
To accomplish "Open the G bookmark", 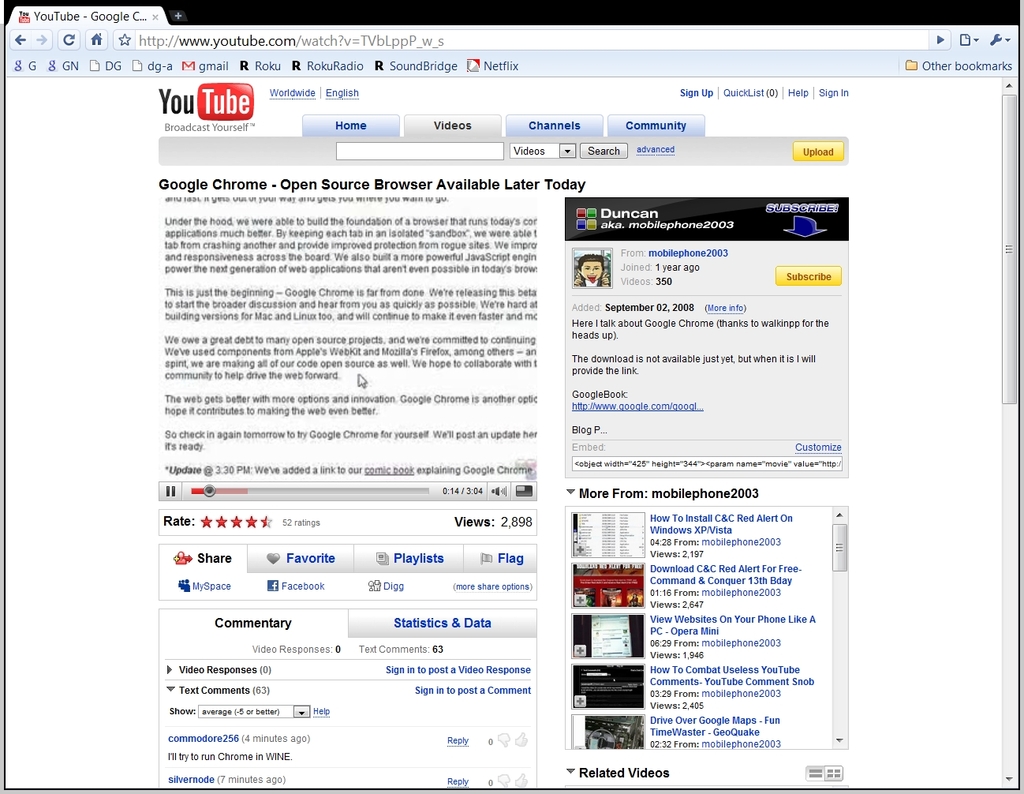I will click(x=25, y=66).
